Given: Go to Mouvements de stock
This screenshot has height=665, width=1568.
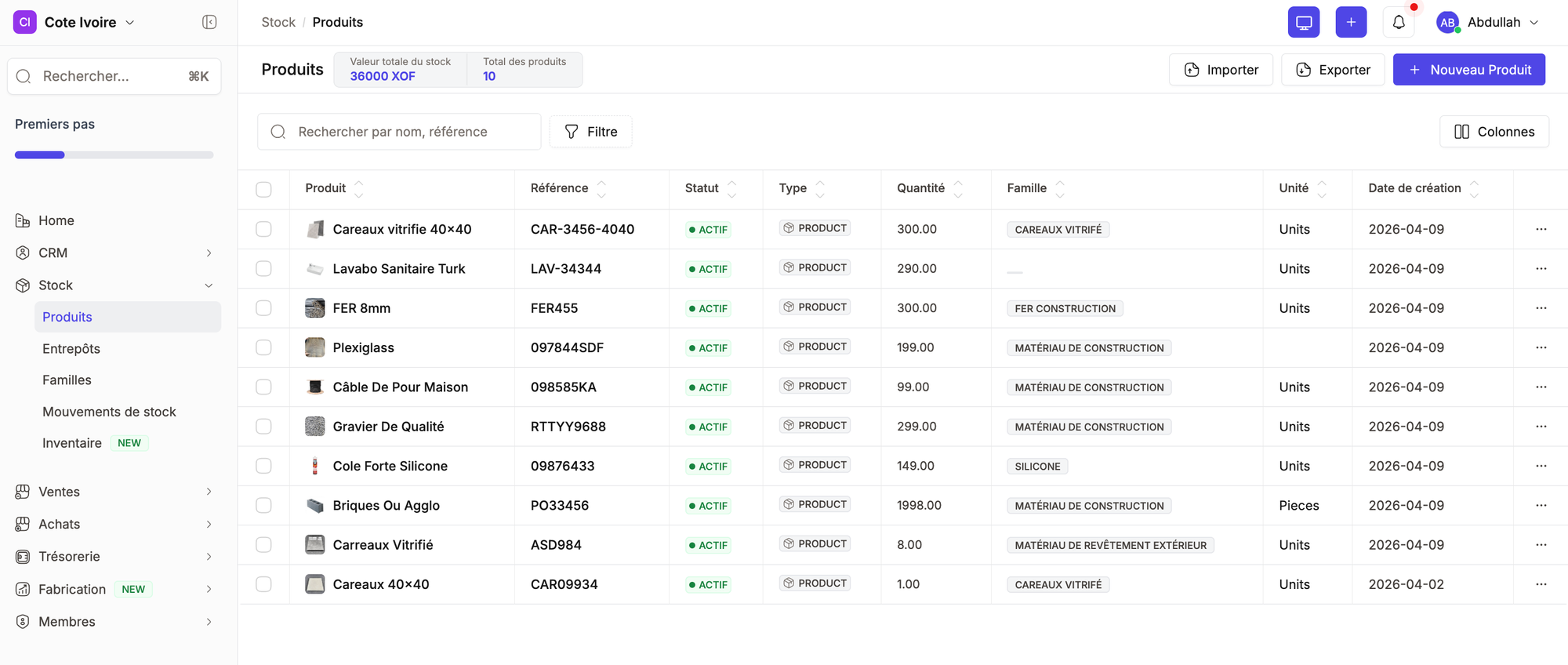Looking at the screenshot, I should coord(109,412).
